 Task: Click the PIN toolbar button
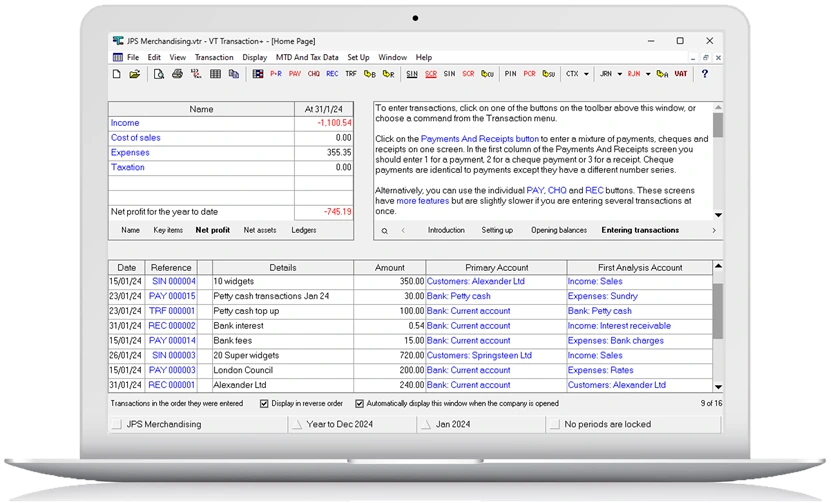[510, 74]
